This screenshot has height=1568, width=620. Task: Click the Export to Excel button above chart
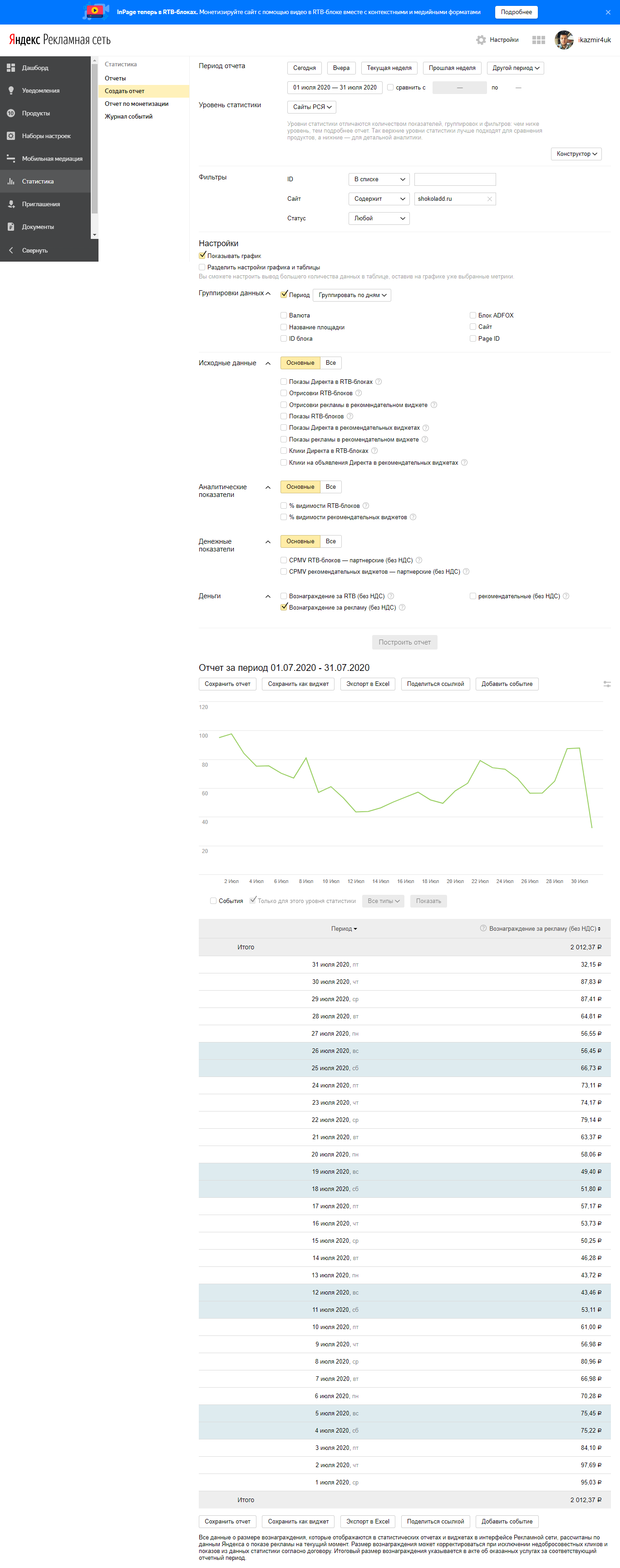(x=368, y=684)
